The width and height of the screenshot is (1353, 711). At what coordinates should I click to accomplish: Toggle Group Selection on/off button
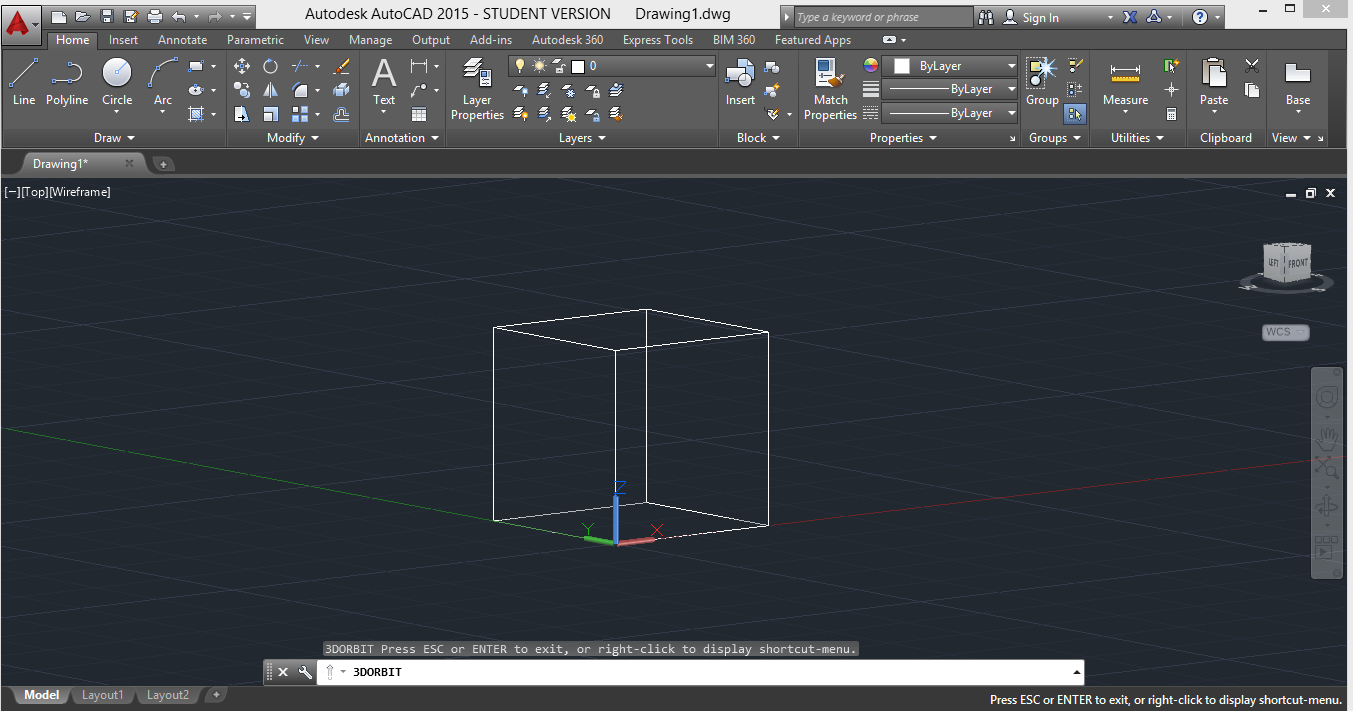(x=1075, y=114)
